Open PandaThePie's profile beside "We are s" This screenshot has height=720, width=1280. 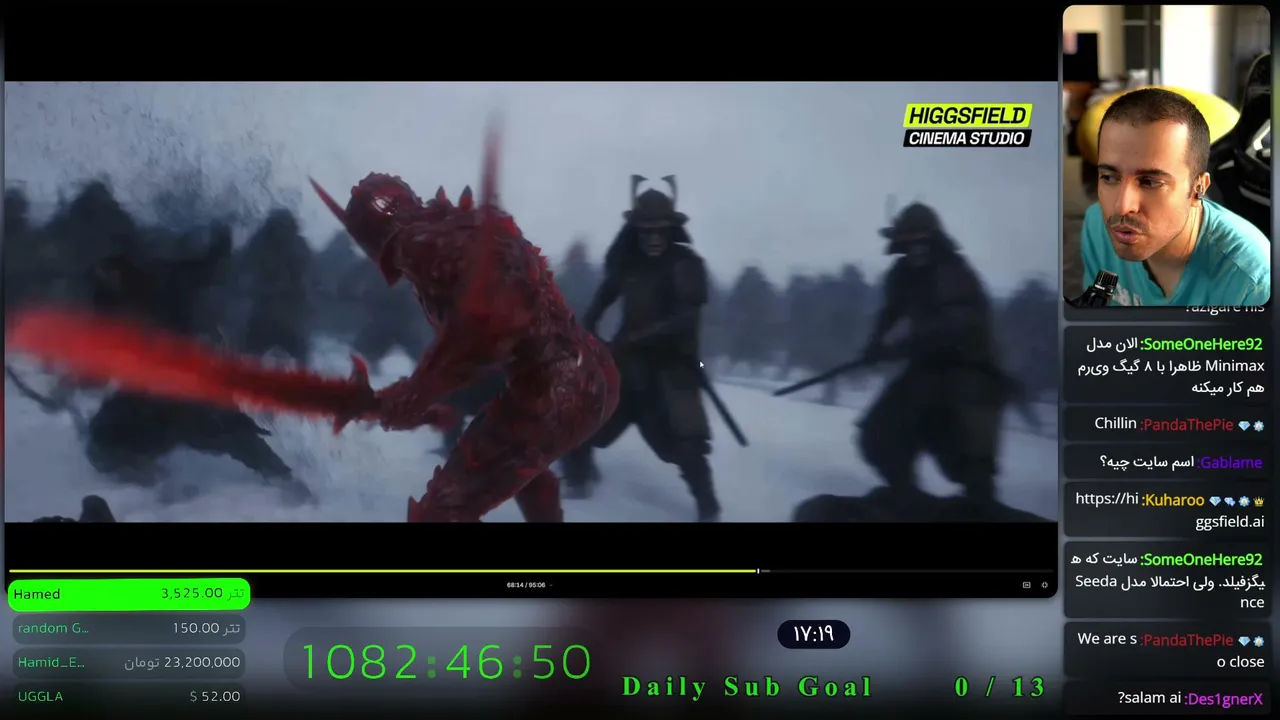(x=1188, y=640)
